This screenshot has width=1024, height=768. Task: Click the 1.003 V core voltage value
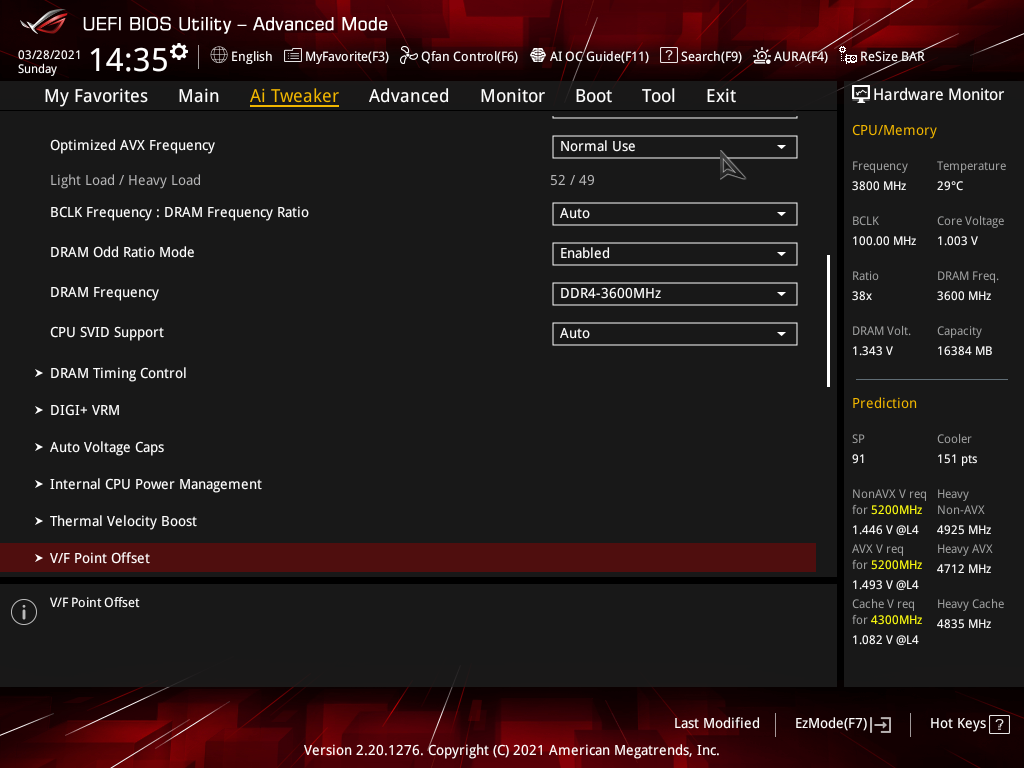click(957, 241)
